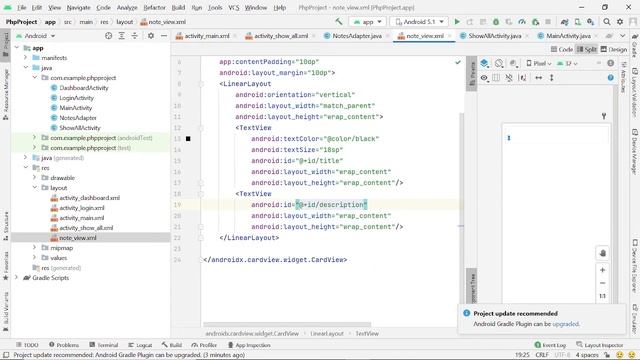
Task: Click the TODO tool window button
Action: coord(27,345)
